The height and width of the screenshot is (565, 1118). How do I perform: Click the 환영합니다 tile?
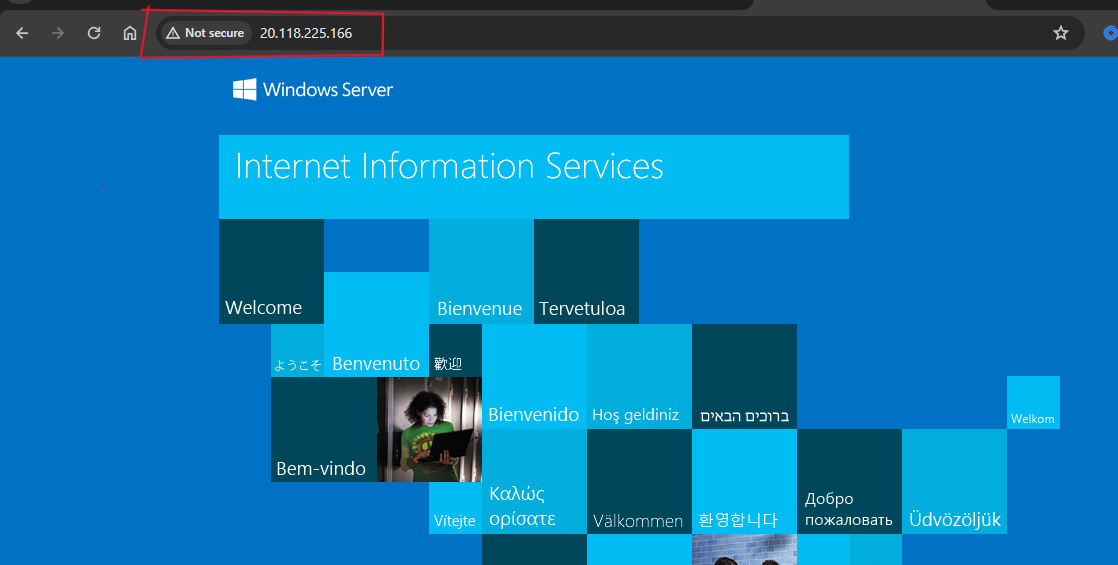[x=744, y=482]
